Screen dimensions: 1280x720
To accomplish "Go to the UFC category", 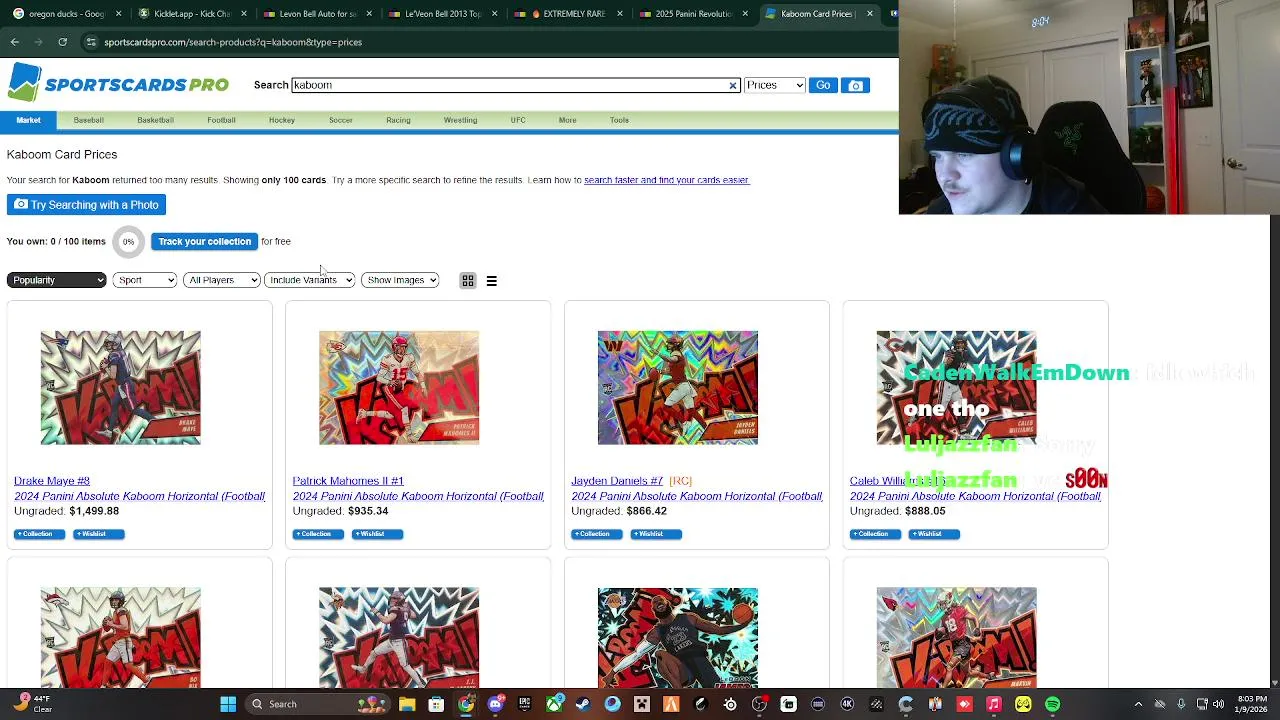I will tap(517, 120).
